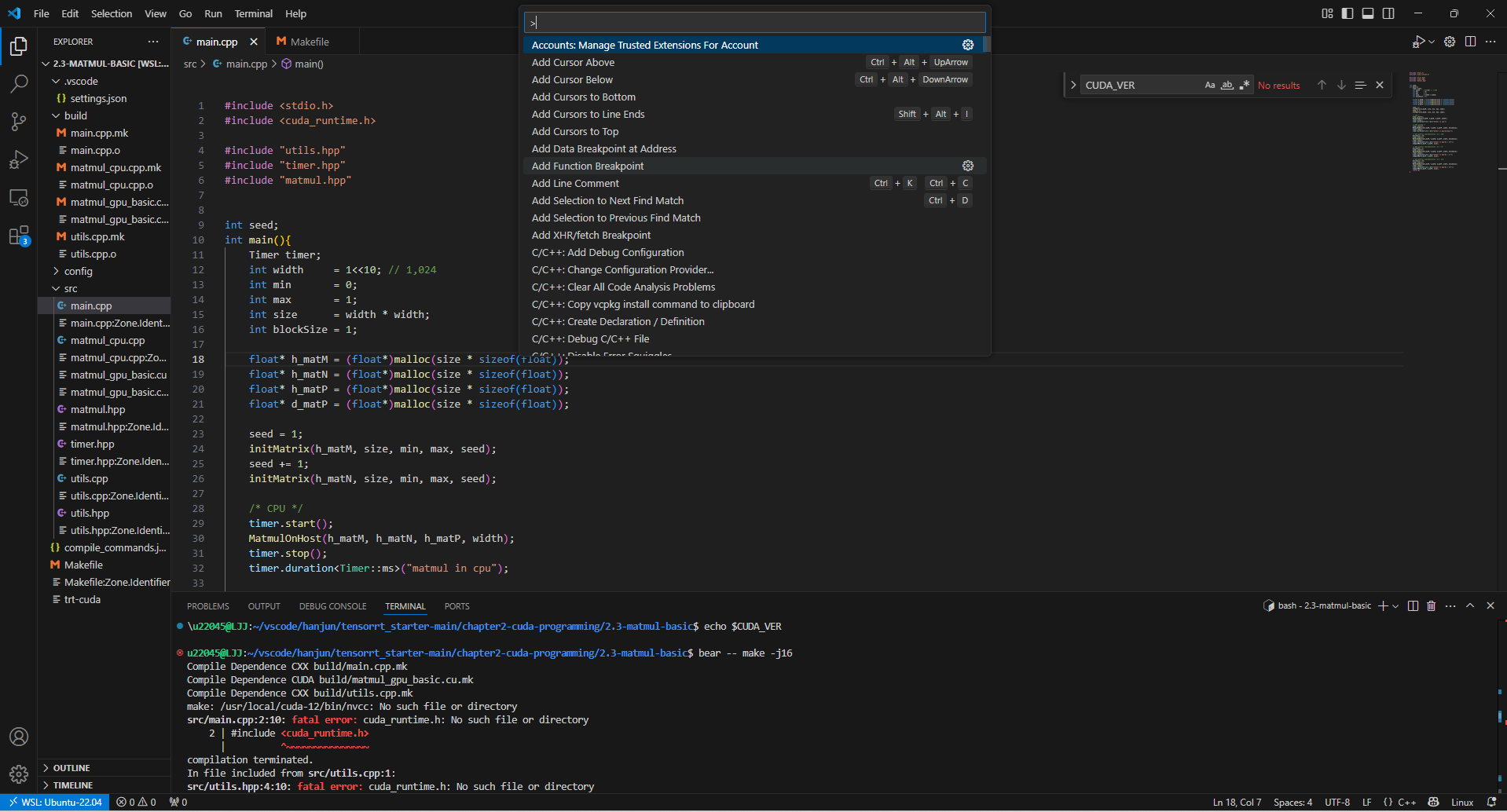Screen dimensions: 1507x812
Task: Toggle find in selection
Action: tap(1360, 85)
